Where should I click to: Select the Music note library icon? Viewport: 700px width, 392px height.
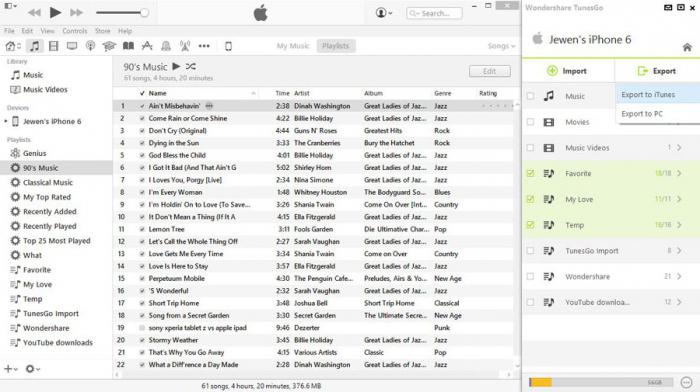tap(34, 46)
